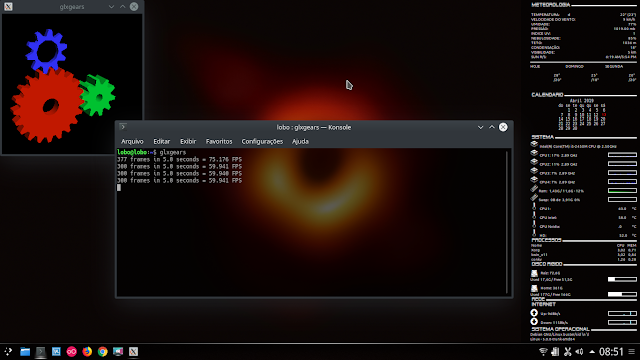Open the clipboard scissors tray icon
The height and width of the screenshot is (360, 640).
tap(567, 351)
